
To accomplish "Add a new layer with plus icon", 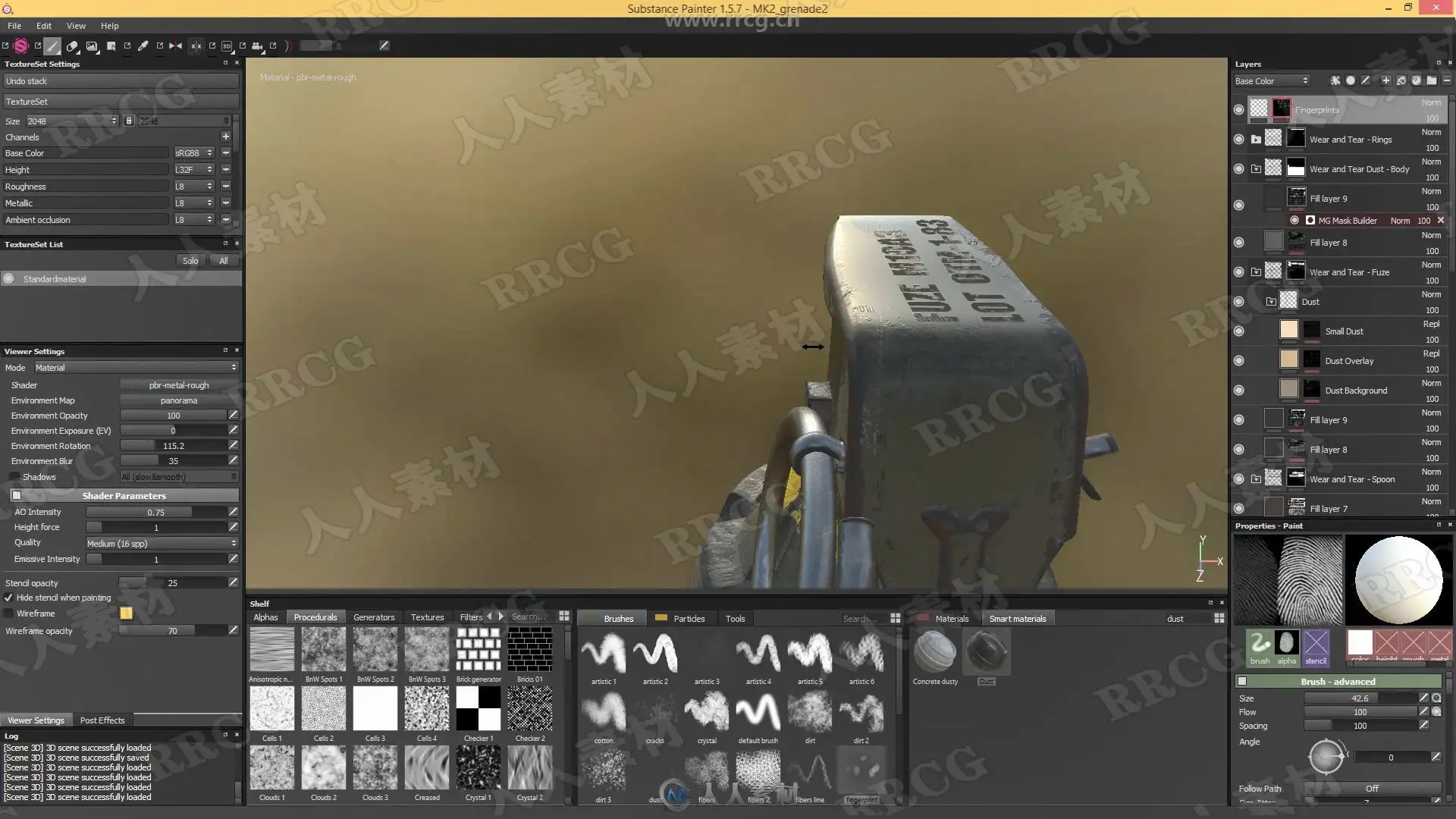I will click(1385, 80).
